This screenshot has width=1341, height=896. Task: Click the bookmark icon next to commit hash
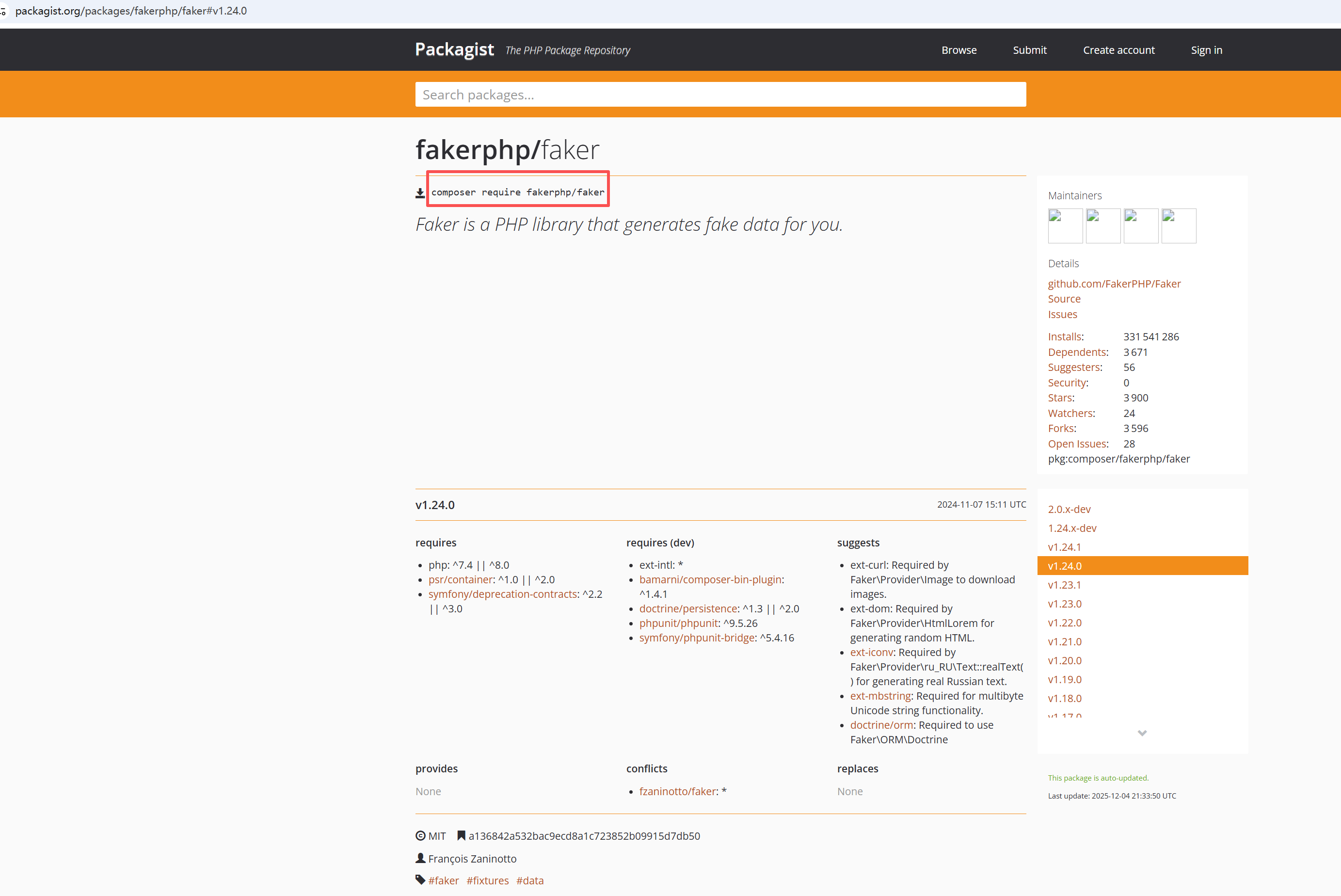(461, 835)
